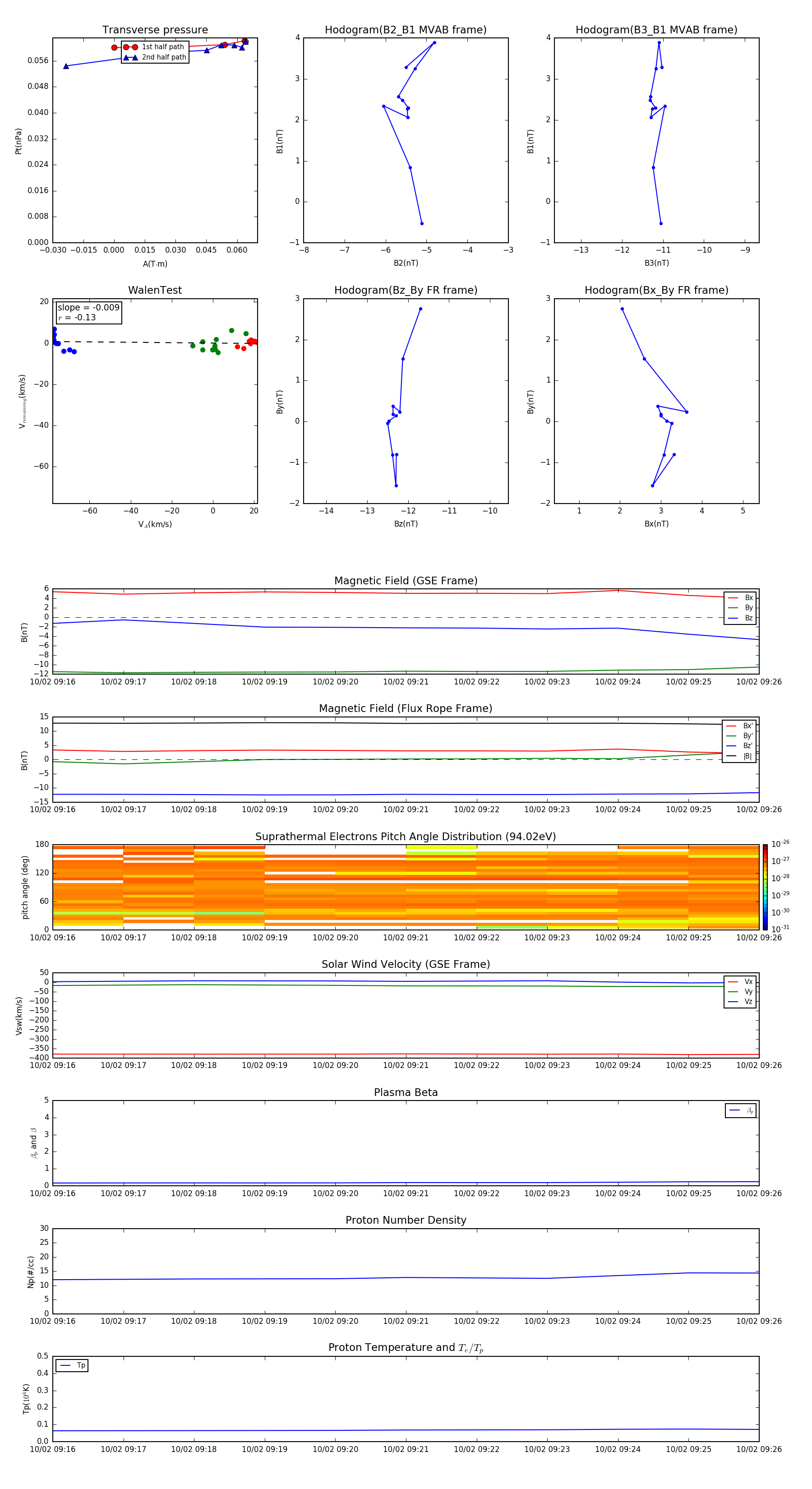Image resolution: width=812 pixels, height=1489 pixels.
Task: Select the "Bx'" legend entry in Flux Rope plot
Action: tap(739, 726)
